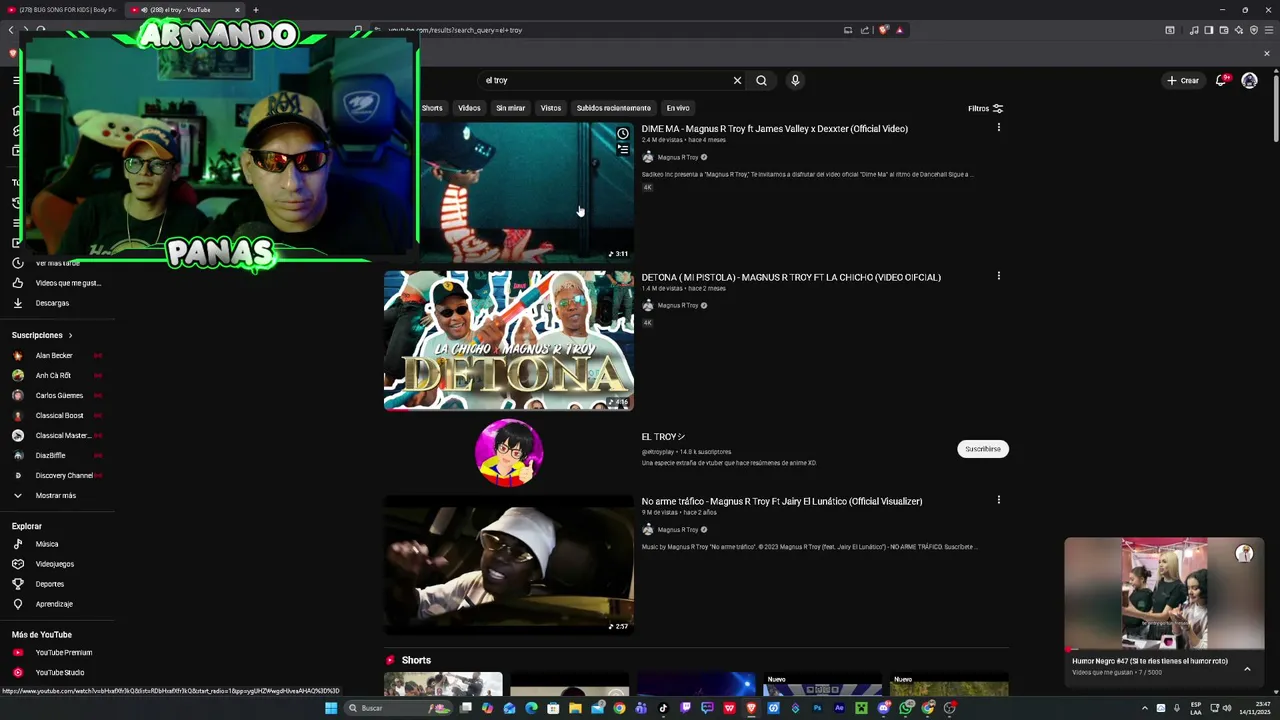The image size is (1280, 720).
Task: Click the Brave Rewards triangle icon
Action: 899,30
